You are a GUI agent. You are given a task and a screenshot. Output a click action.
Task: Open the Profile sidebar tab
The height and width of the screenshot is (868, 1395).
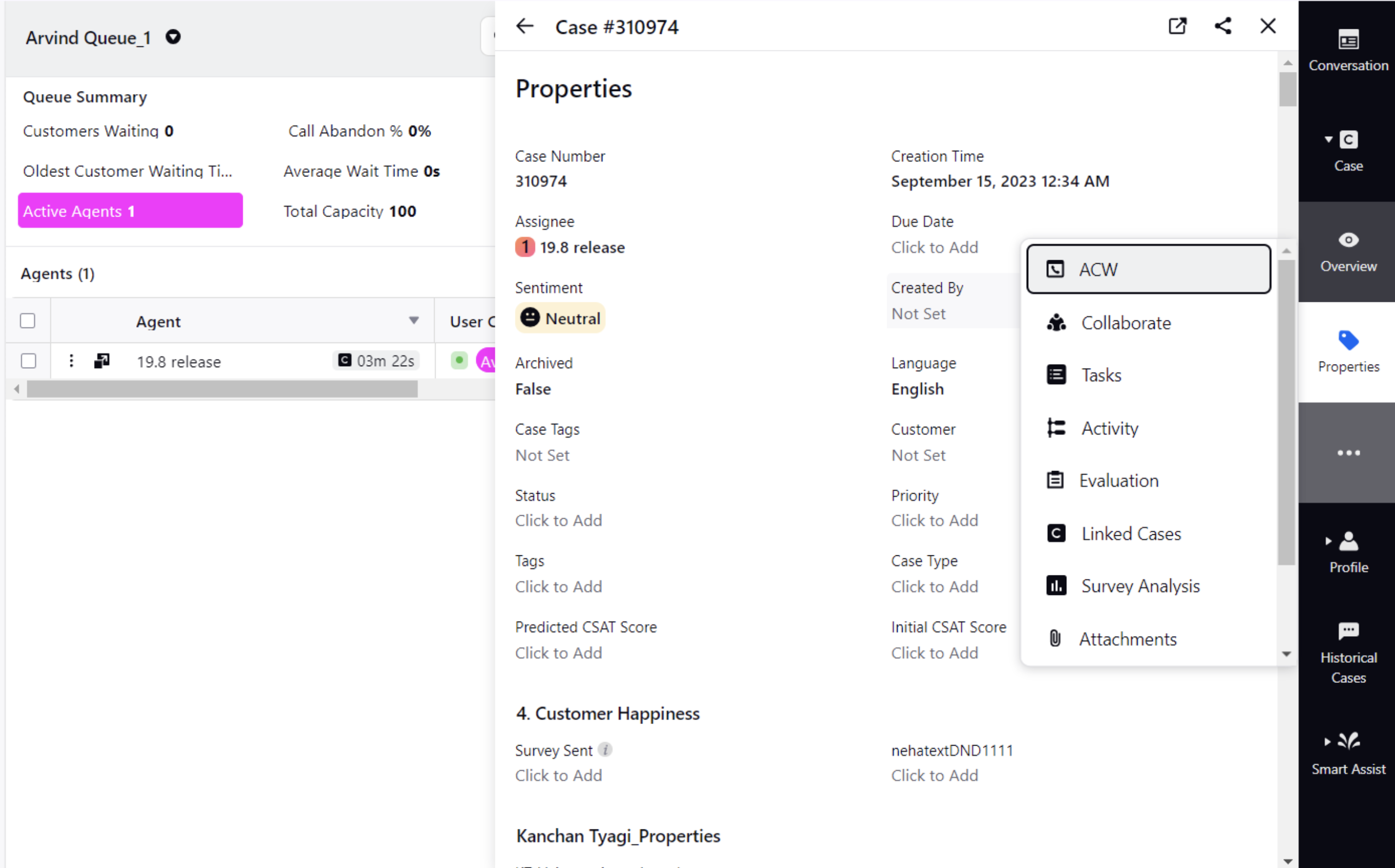pos(1348,553)
